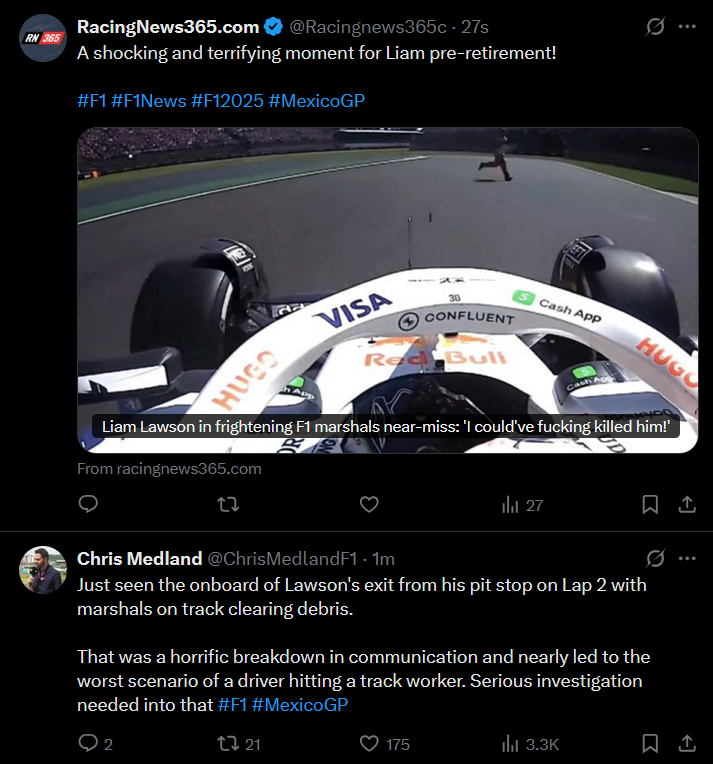This screenshot has width=713, height=764.
Task: Repost Chris Medland's tweet
Action: [x=228, y=743]
